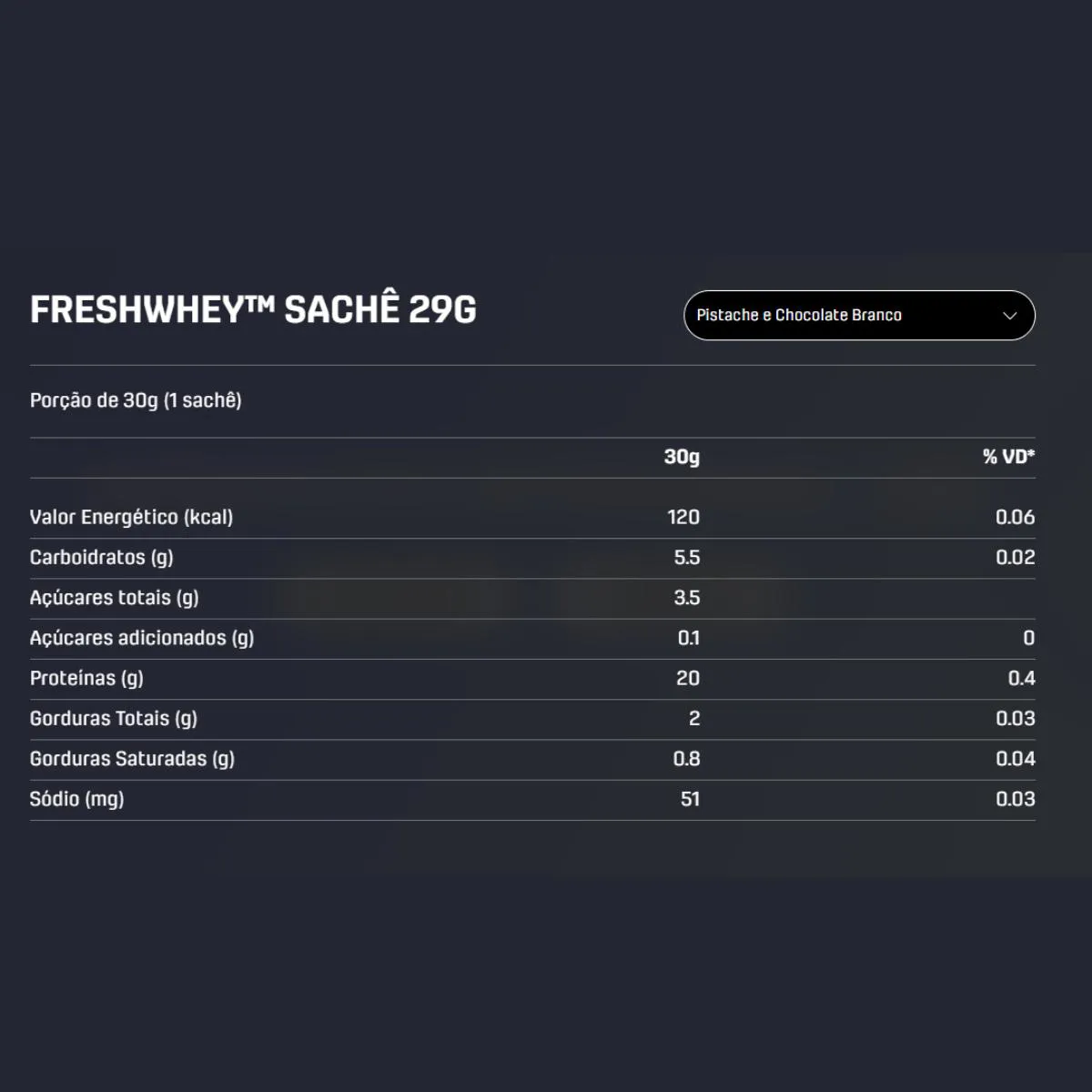1092x1092 pixels.
Task: Open the Pistache e Chocolate Branco flavor dropdown
Action: pyautogui.click(x=859, y=315)
